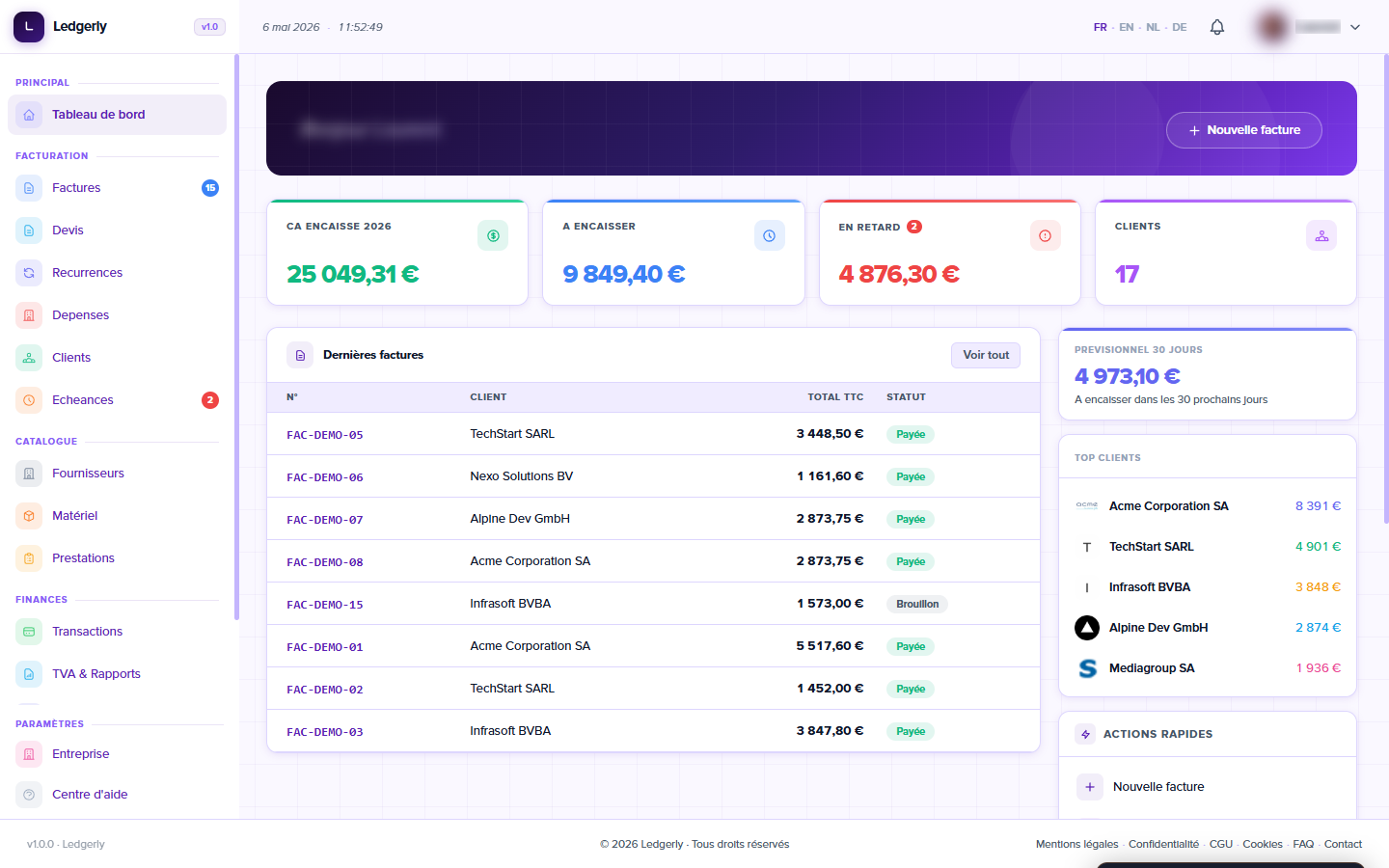Click the Clients card users icon

(x=1321, y=235)
